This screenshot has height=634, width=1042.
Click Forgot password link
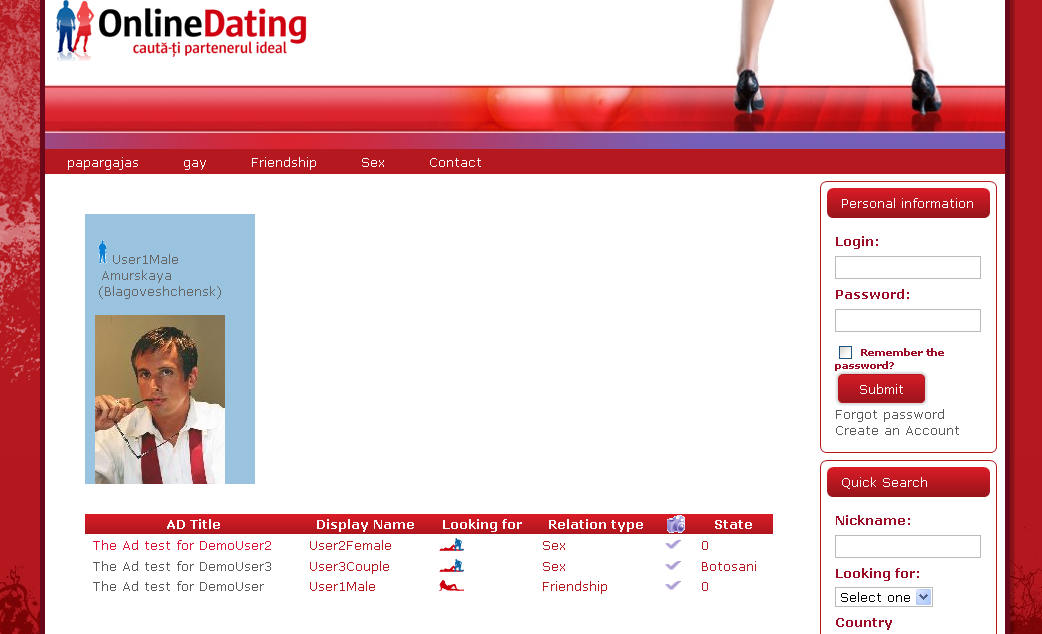tap(890, 415)
